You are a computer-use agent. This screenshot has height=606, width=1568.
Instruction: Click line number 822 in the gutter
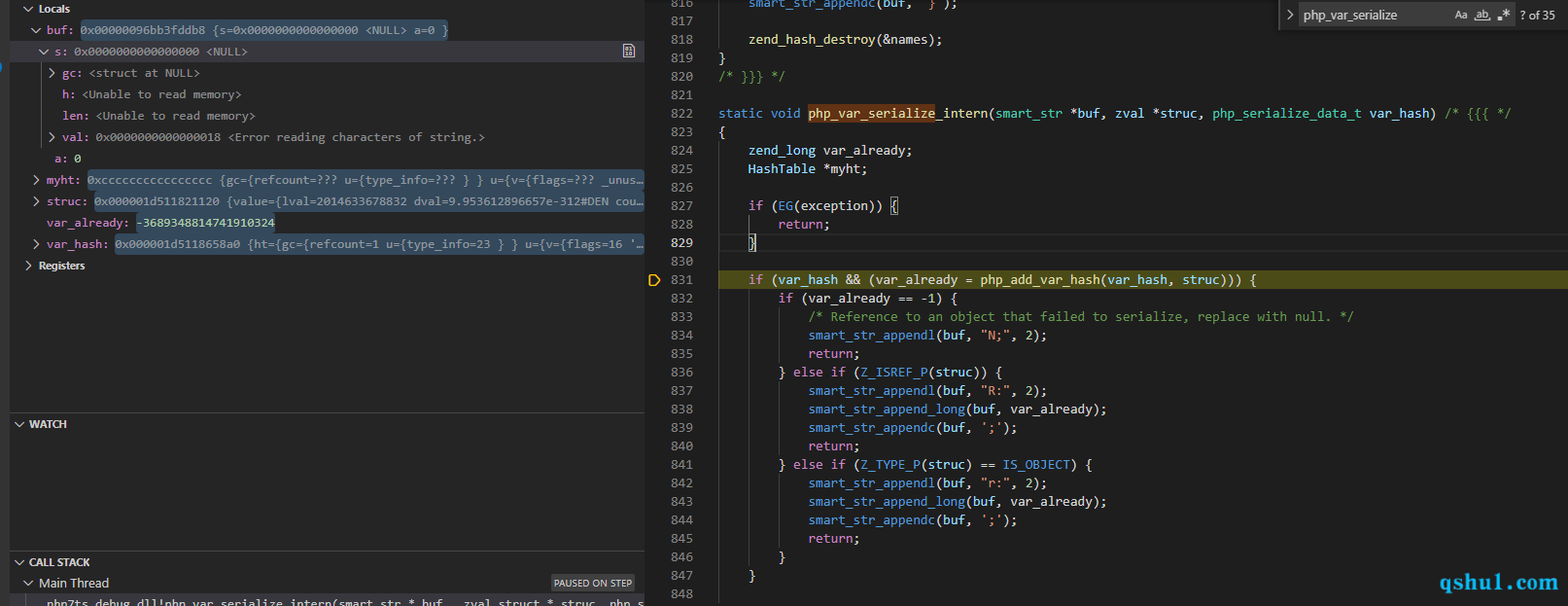click(x=681, y=114)
